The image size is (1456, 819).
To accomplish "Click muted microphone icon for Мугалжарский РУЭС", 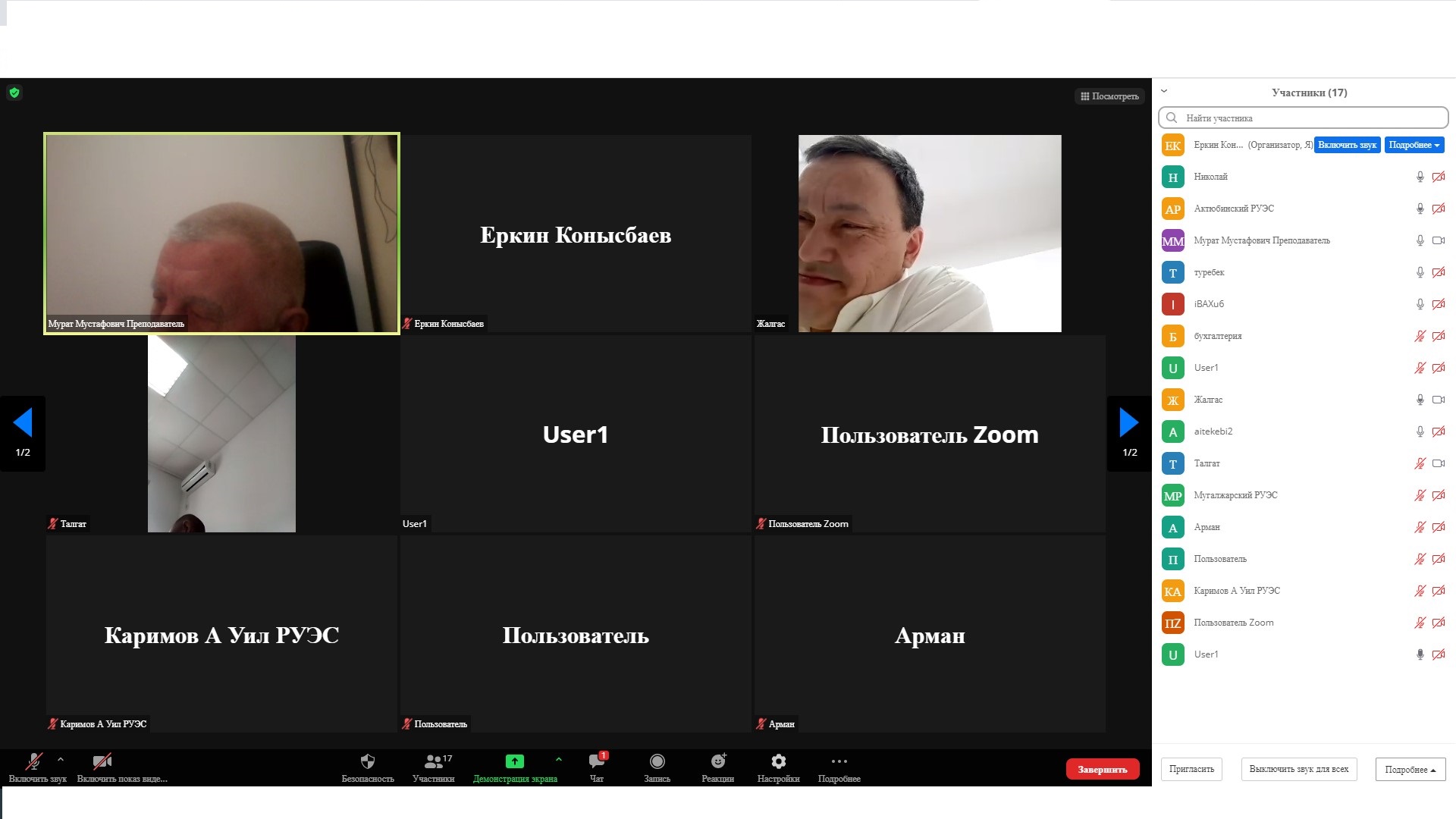I will coord(1420,495).
